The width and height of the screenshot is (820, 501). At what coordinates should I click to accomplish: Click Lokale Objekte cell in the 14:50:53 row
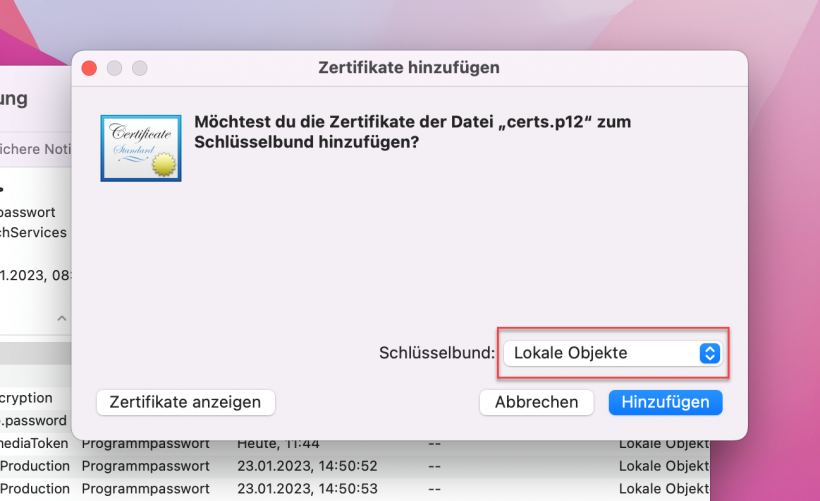click(x=664, y=488)
